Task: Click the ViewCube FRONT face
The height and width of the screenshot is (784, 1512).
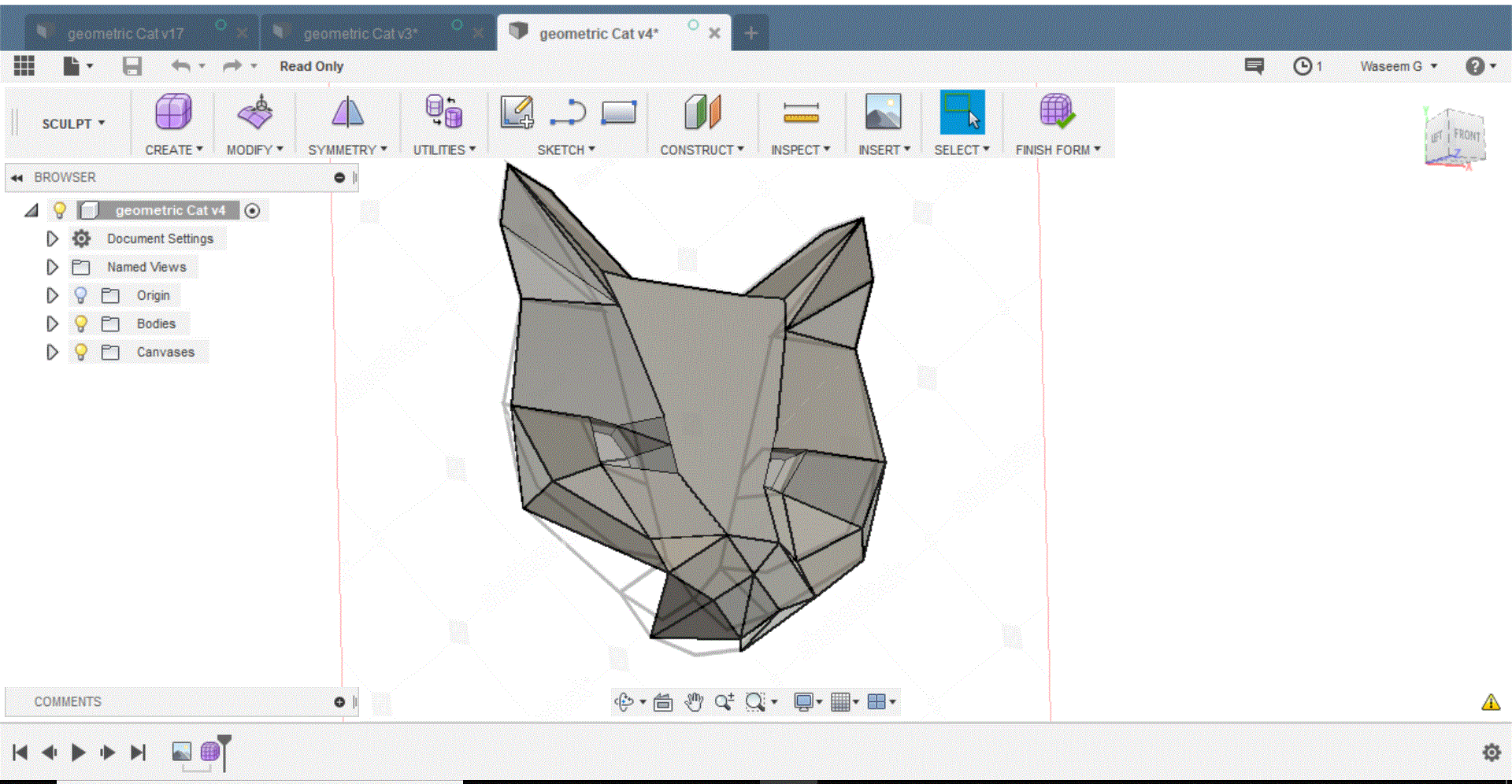Action: point(1466,135)
